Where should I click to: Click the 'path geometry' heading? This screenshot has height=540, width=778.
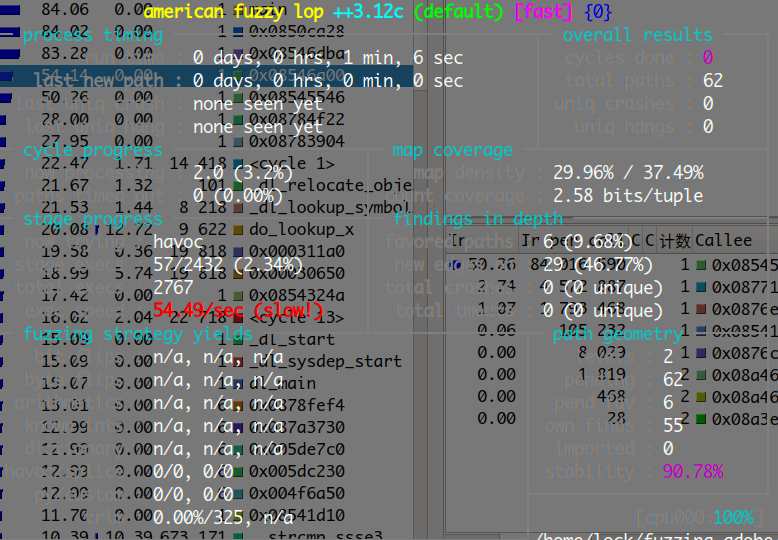618,334
